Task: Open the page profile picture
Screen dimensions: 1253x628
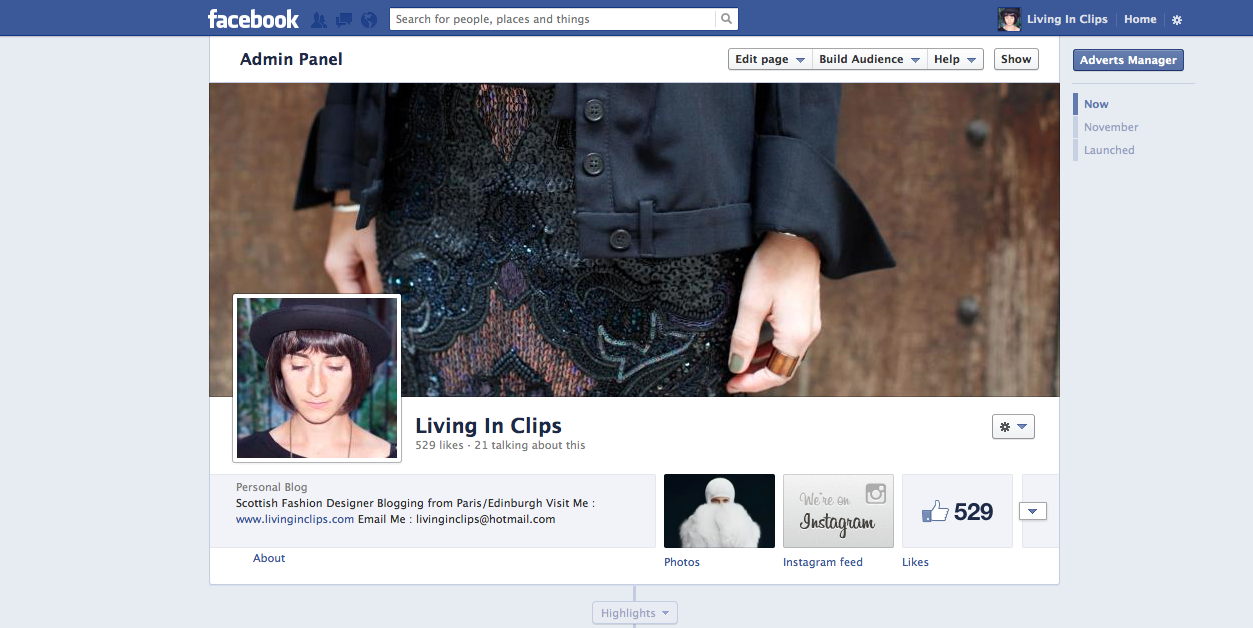Action: pyautogui.click(x=317, y=378)
